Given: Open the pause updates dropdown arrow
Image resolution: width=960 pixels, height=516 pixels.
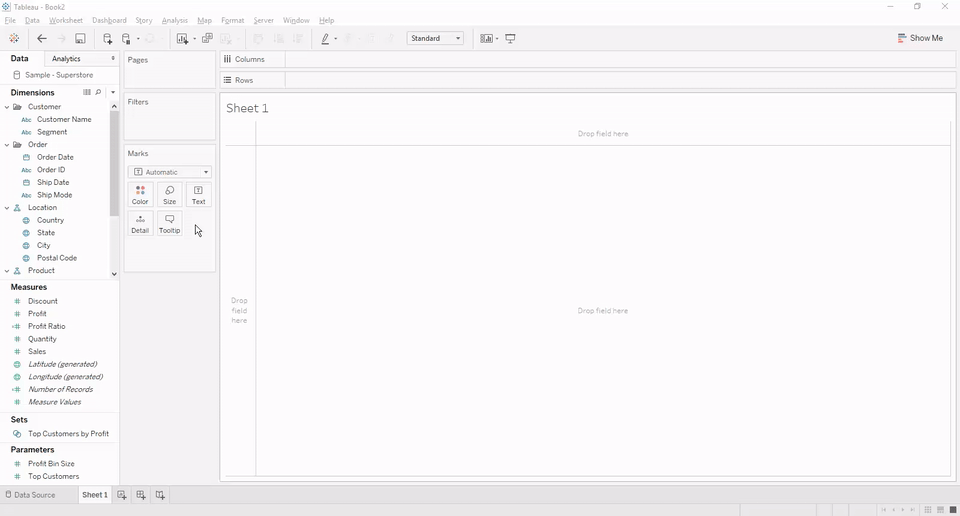Looking at the screenshot, I should pyautogui.click(x=138, y=39).
